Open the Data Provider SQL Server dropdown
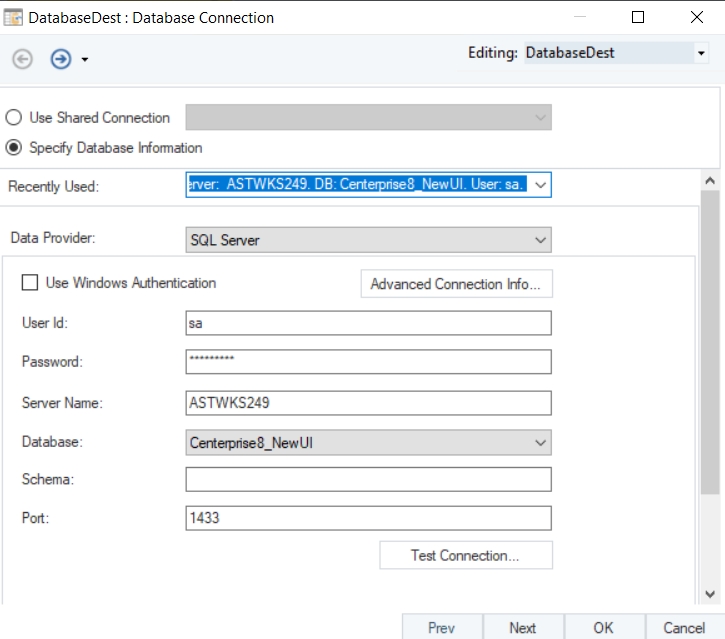725x639 pixels. pos(540,240)
